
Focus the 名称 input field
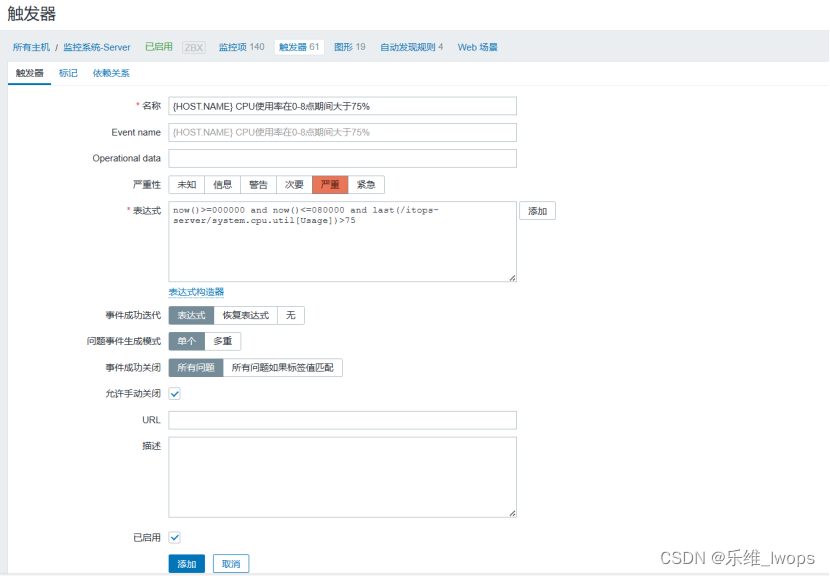tap(342, 106)
